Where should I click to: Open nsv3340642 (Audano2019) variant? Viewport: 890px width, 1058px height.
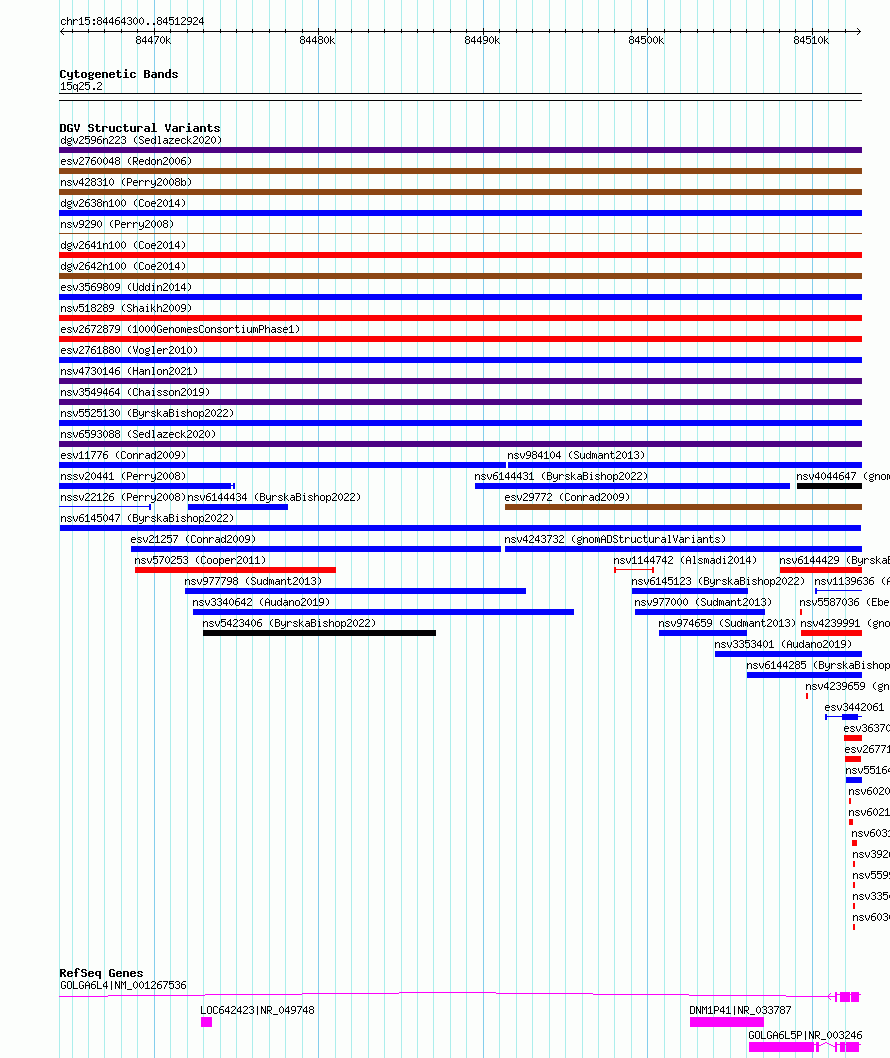(x=261, y=602)
